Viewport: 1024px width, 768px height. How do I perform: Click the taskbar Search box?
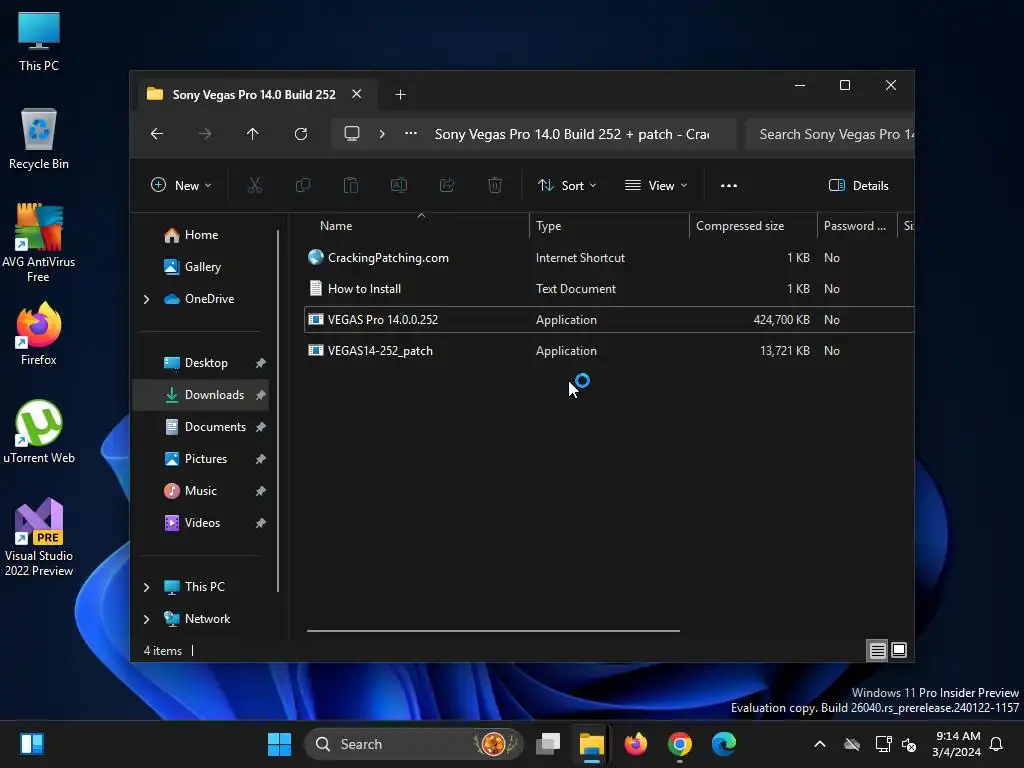coord(413,744)
